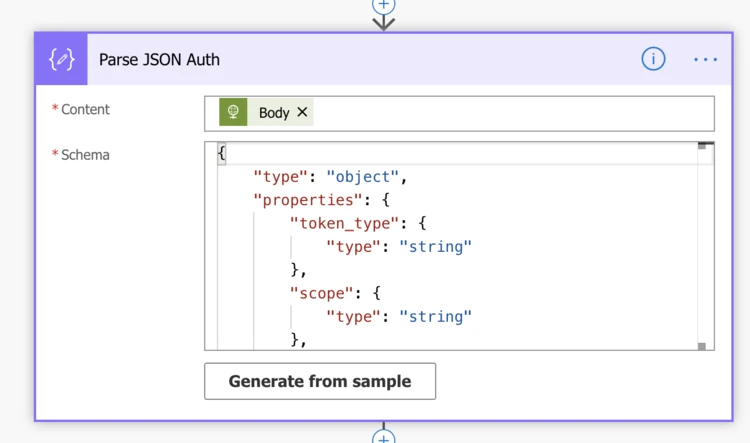Image resolution: width=750 pixels, height=443 pixels.
Task: Click the top marker of the Schema scrollbar
Action: (x=702, y=146)
